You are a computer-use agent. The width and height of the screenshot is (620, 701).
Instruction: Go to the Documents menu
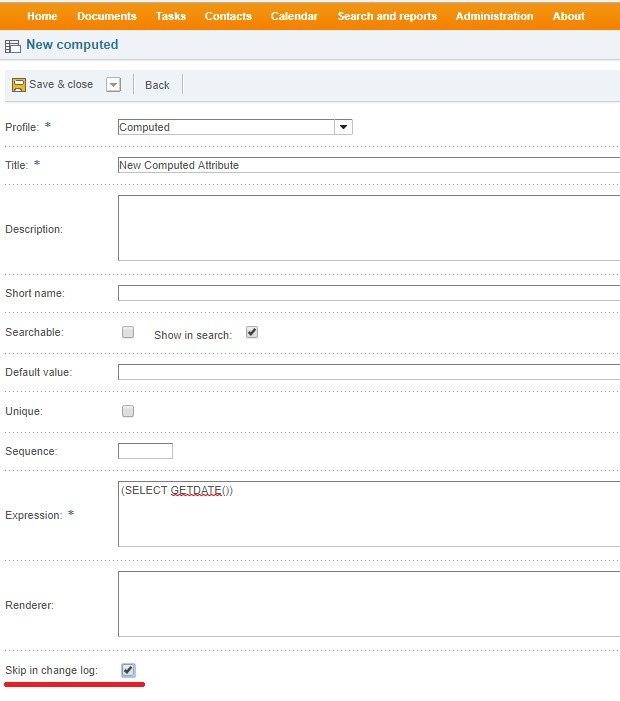tap(106, 16)
